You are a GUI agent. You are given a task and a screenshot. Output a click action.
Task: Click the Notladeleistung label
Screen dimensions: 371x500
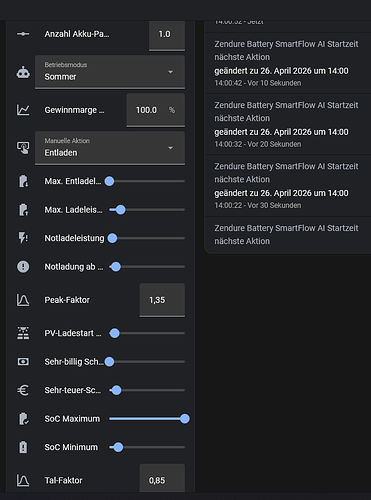click(74, 238)
